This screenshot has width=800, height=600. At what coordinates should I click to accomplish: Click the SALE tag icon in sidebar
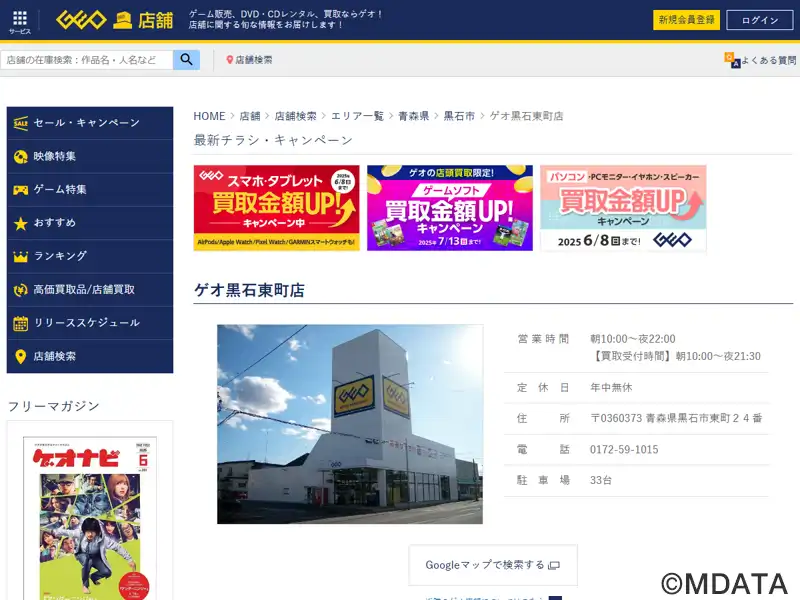point(20,123)
